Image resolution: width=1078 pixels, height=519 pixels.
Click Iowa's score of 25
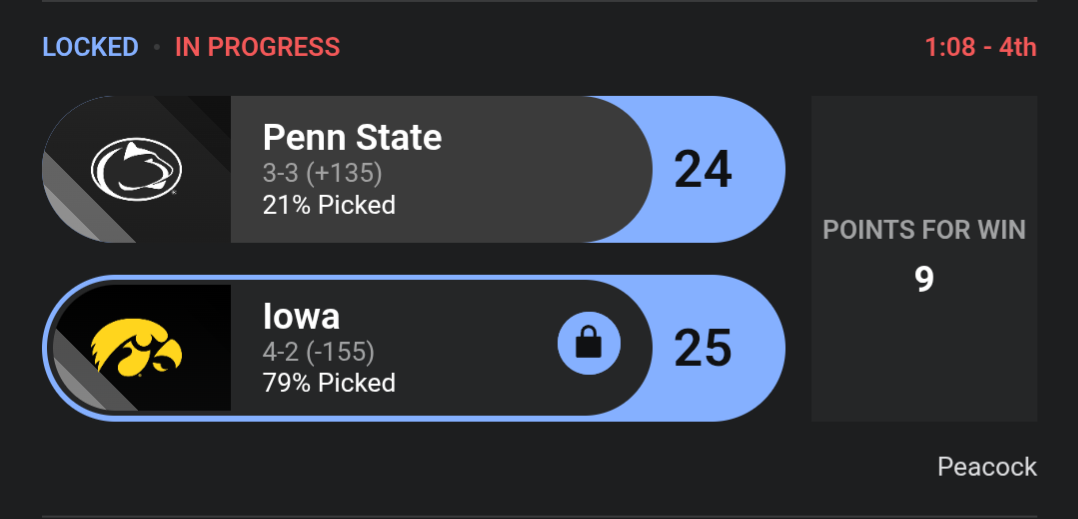pyautogui.click(x=703, y=348)
